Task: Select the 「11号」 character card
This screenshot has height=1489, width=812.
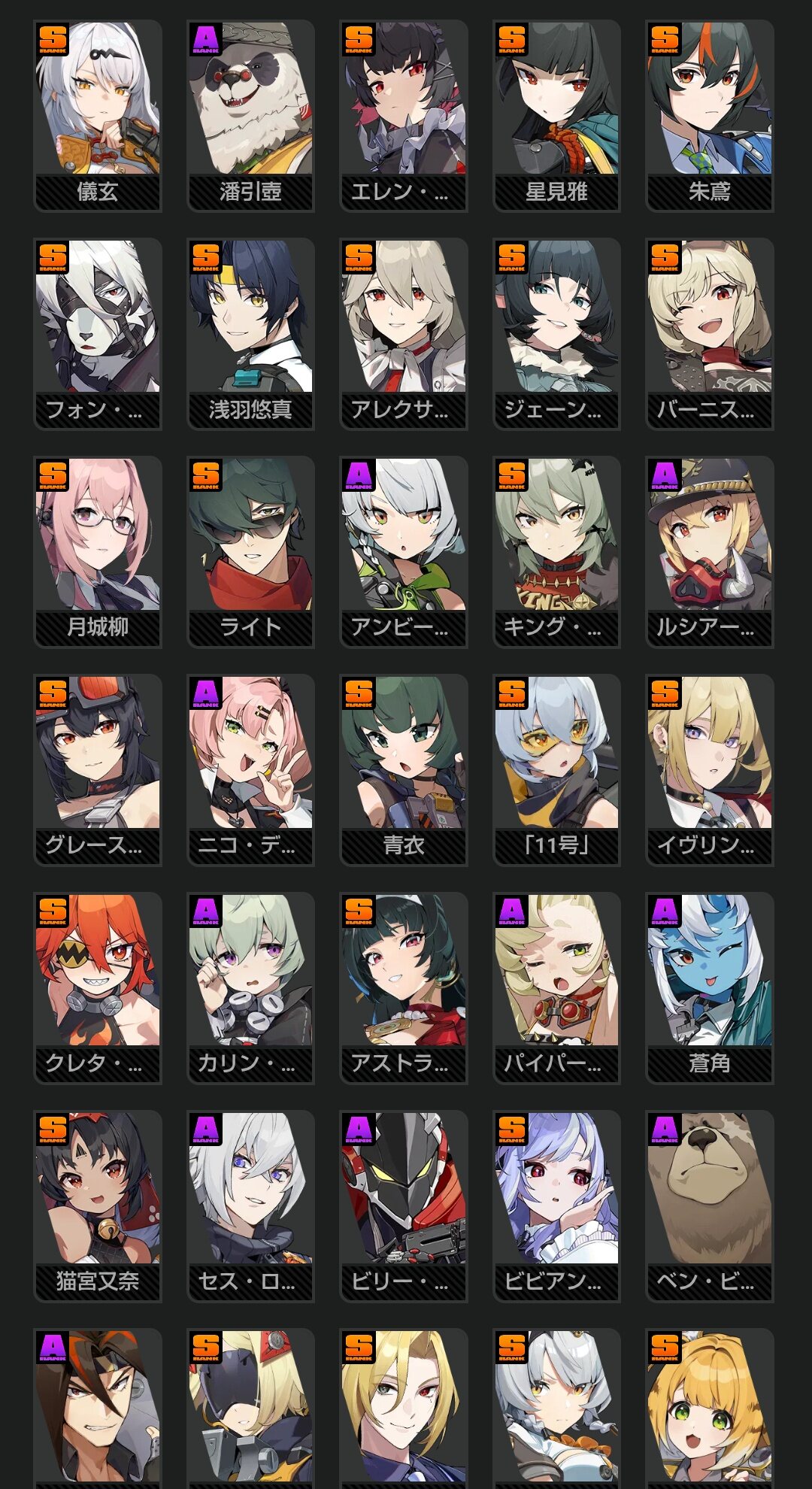Action: [556, 770]
